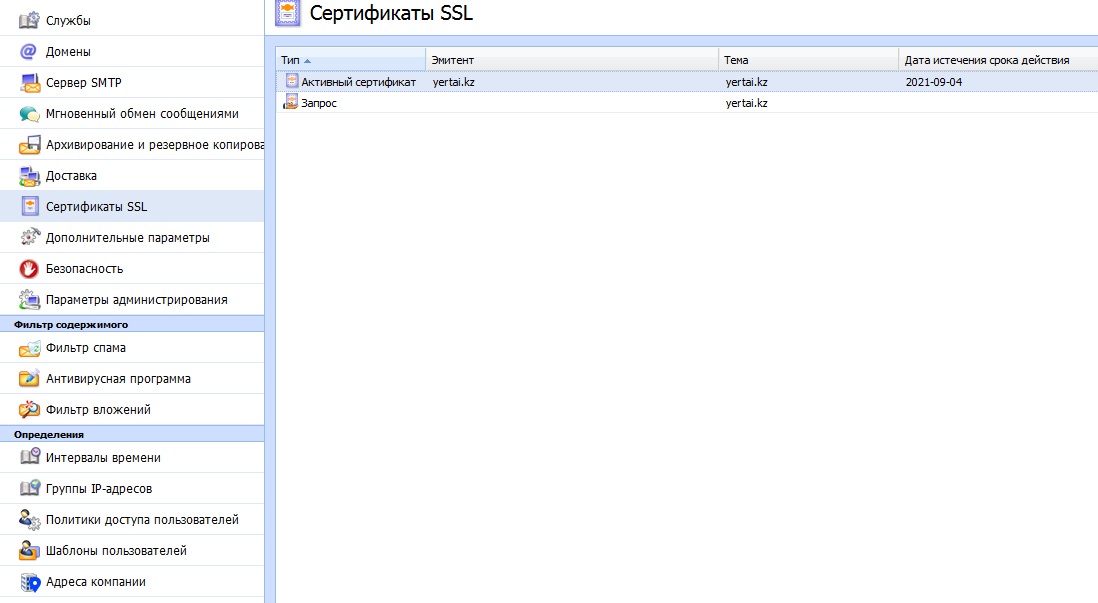Click the Мгновенный обмен сообщениями icon

[x=29, y=114]
